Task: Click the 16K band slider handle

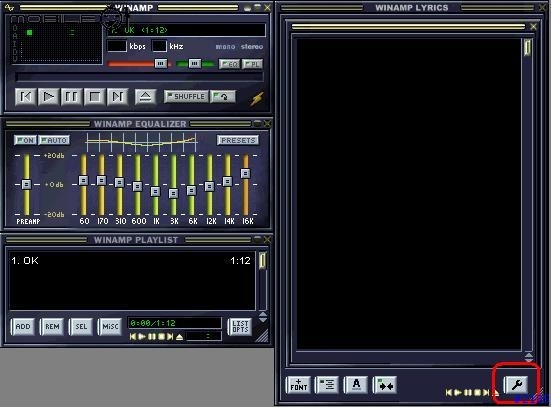Action: [x=246, y=174]
